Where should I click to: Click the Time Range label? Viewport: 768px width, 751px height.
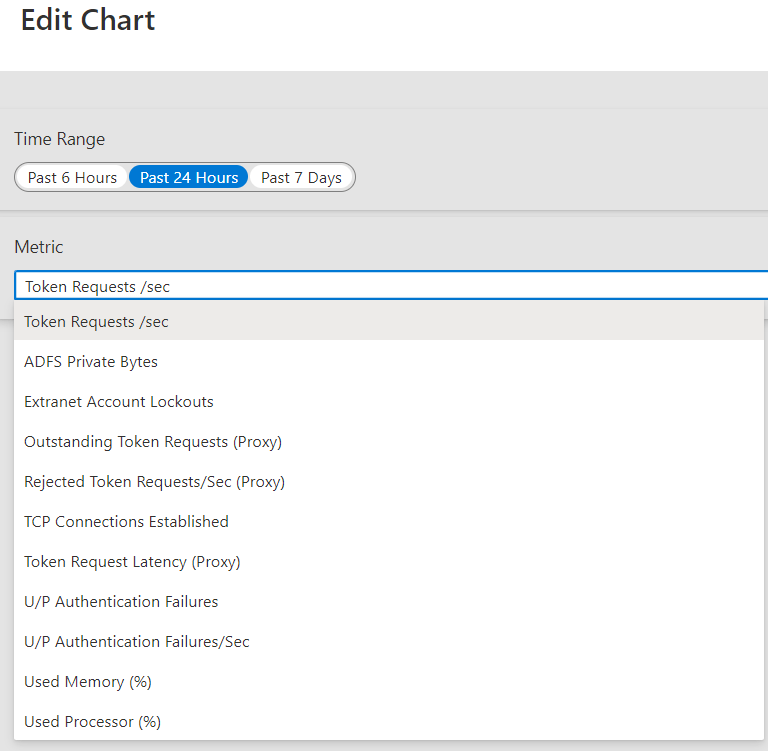[x=59, y=139]
